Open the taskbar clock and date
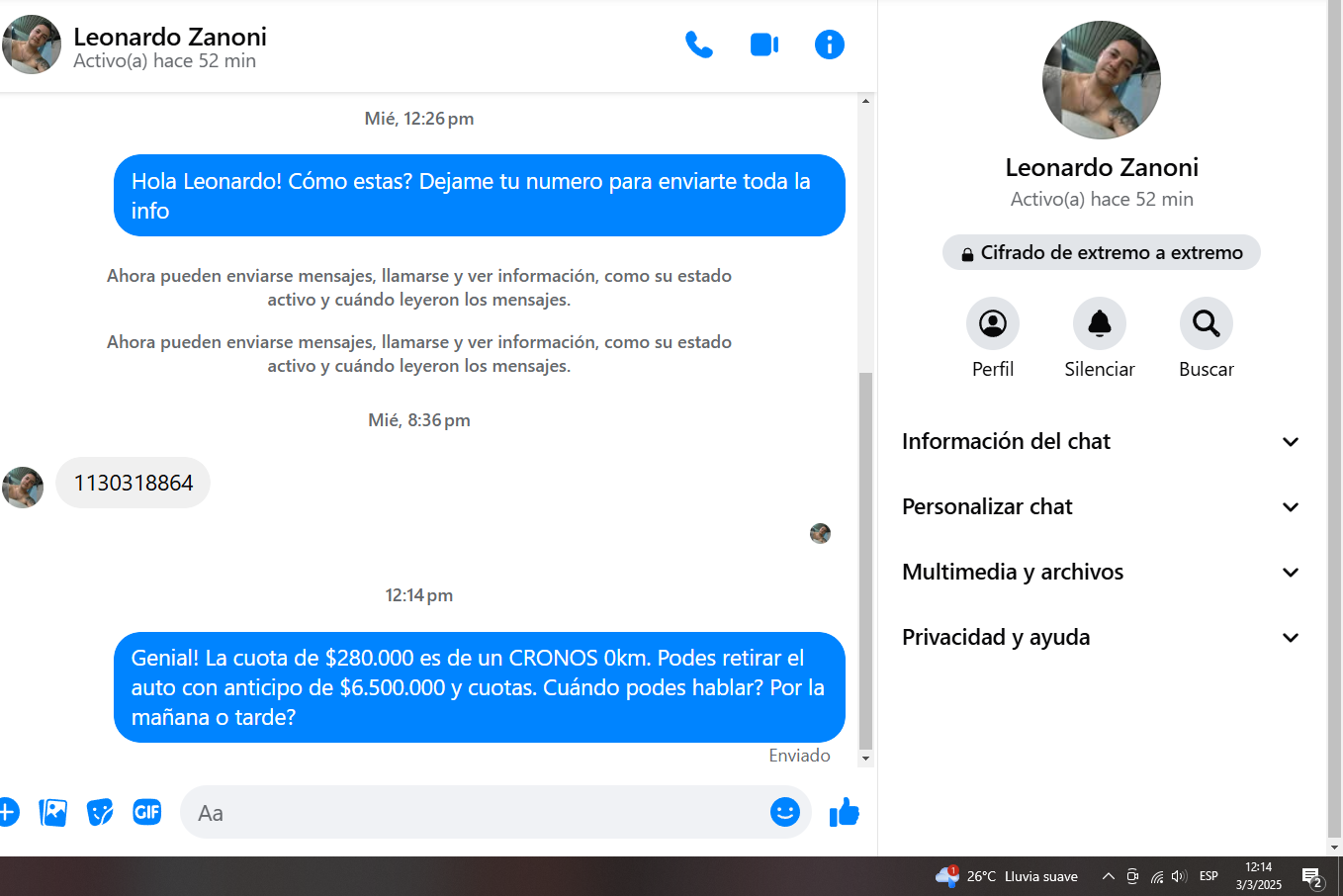The width and height of the screenshot is (1343, 896). tap(1259, 876)
